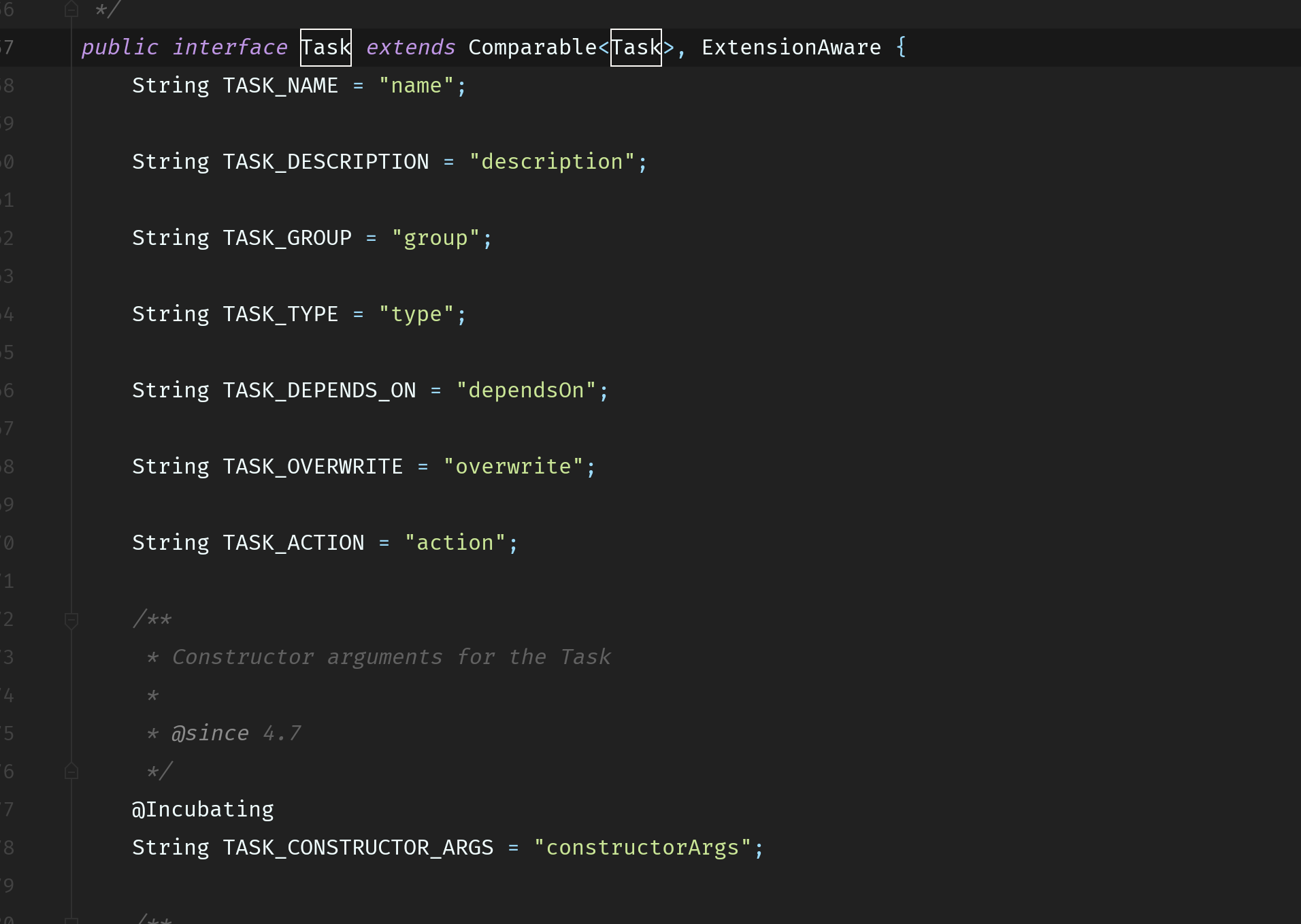1301x924 pixels.
Task: Click the ExtensionAware type reference
Action: pyautogui.click(x=791, y=48)
